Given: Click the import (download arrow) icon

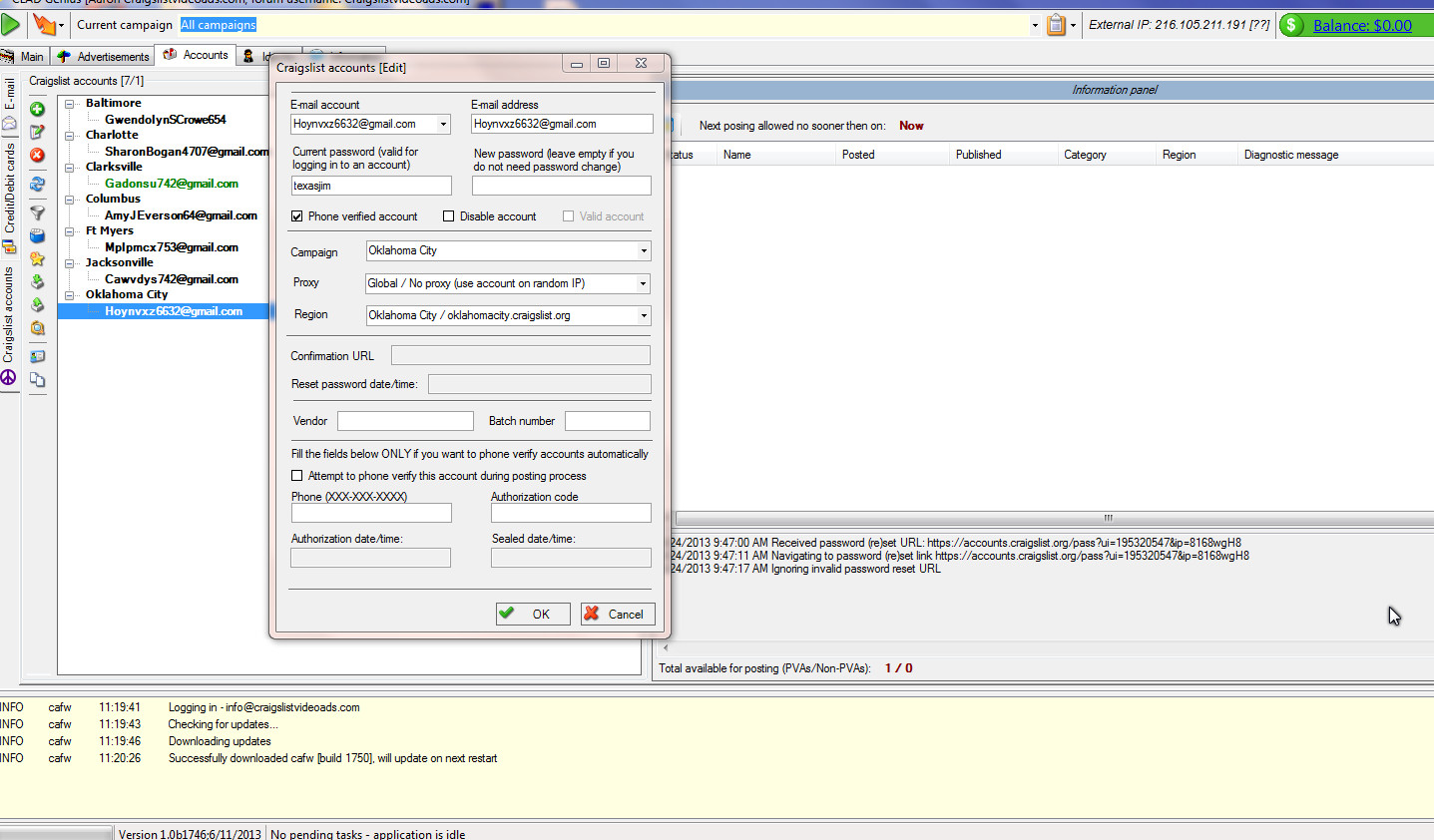Looking at the screenshot, I should point(37,281).
